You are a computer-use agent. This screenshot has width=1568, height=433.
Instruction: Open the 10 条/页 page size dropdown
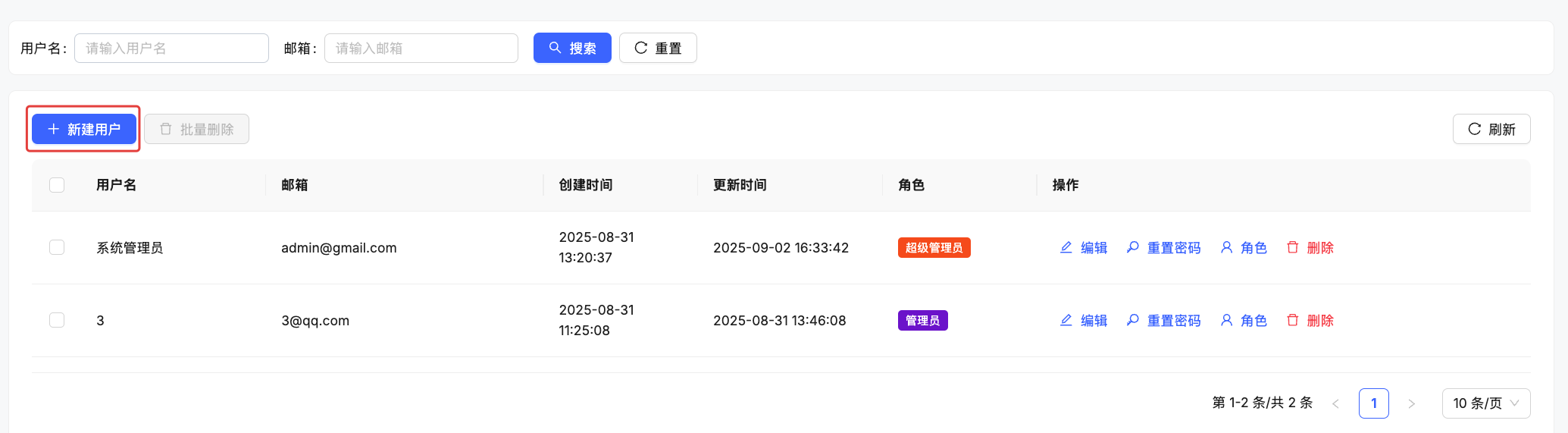point(1485,403)
